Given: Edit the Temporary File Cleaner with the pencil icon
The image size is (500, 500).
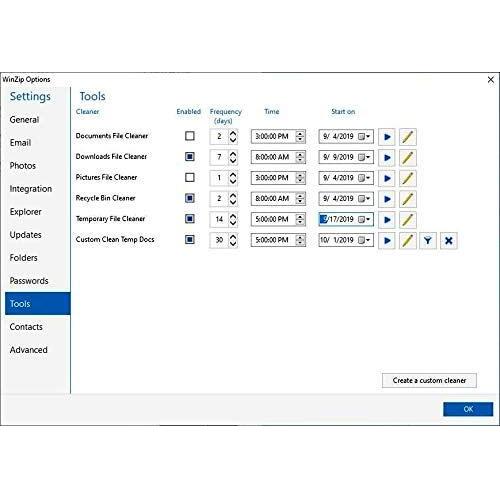Looking at the screenshot, I should coord(408,220).
